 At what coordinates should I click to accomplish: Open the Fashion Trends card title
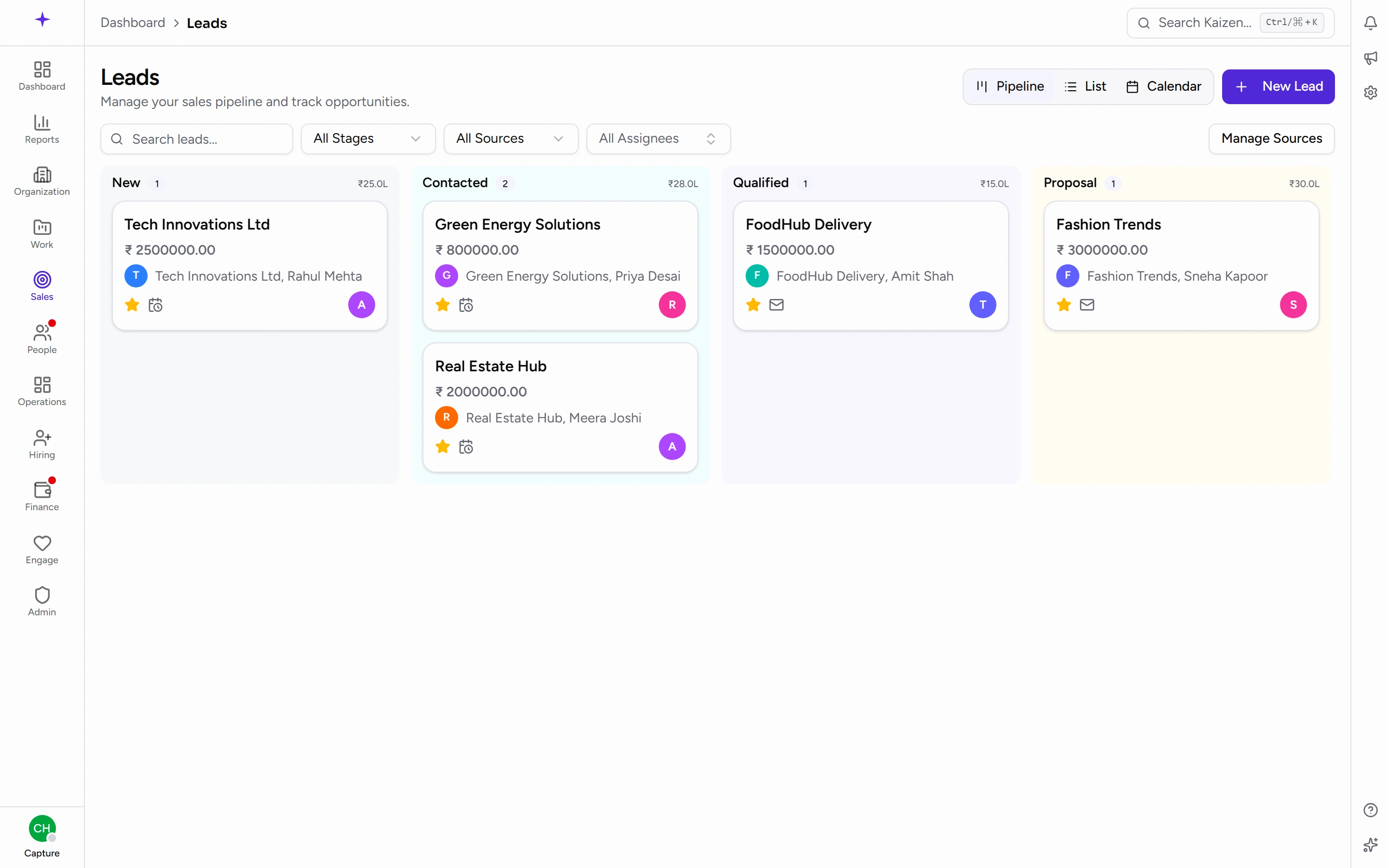tap(1108, 224)
